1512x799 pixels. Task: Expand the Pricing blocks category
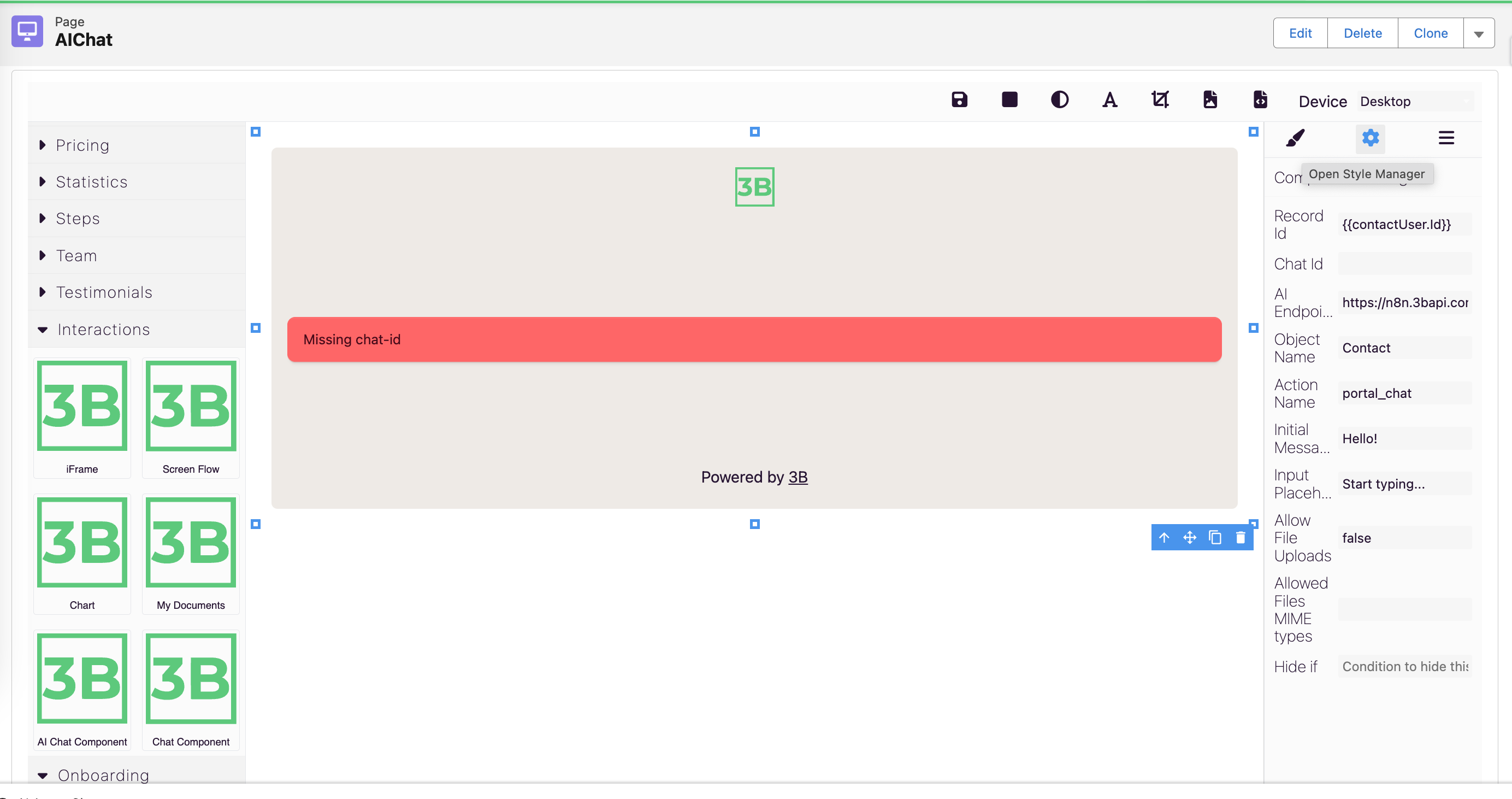click(82, 145)
